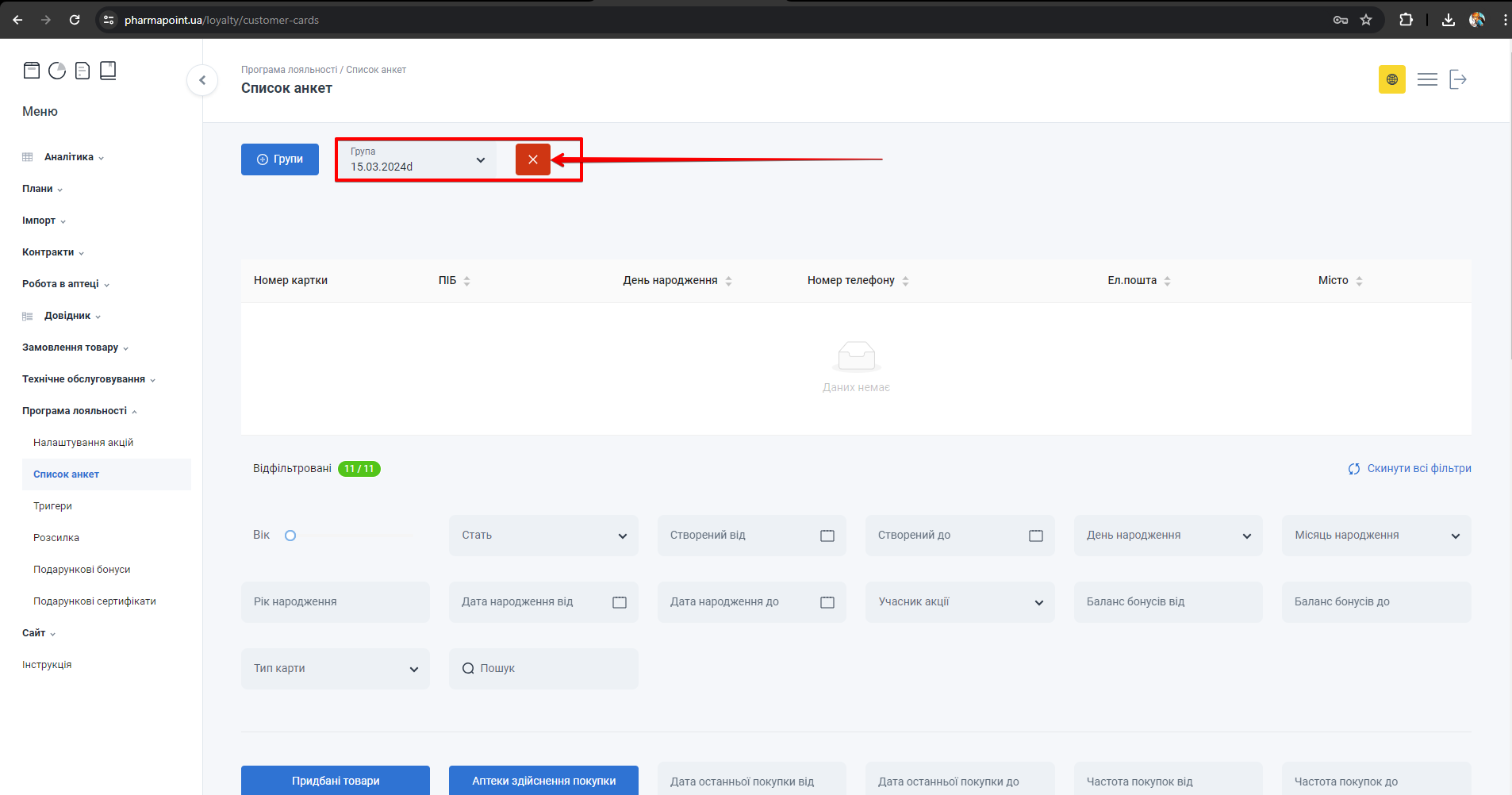The height and width of the screenshot is (795, 1512).
Task: Clear the group with red X button
Action: pos(532,159)
